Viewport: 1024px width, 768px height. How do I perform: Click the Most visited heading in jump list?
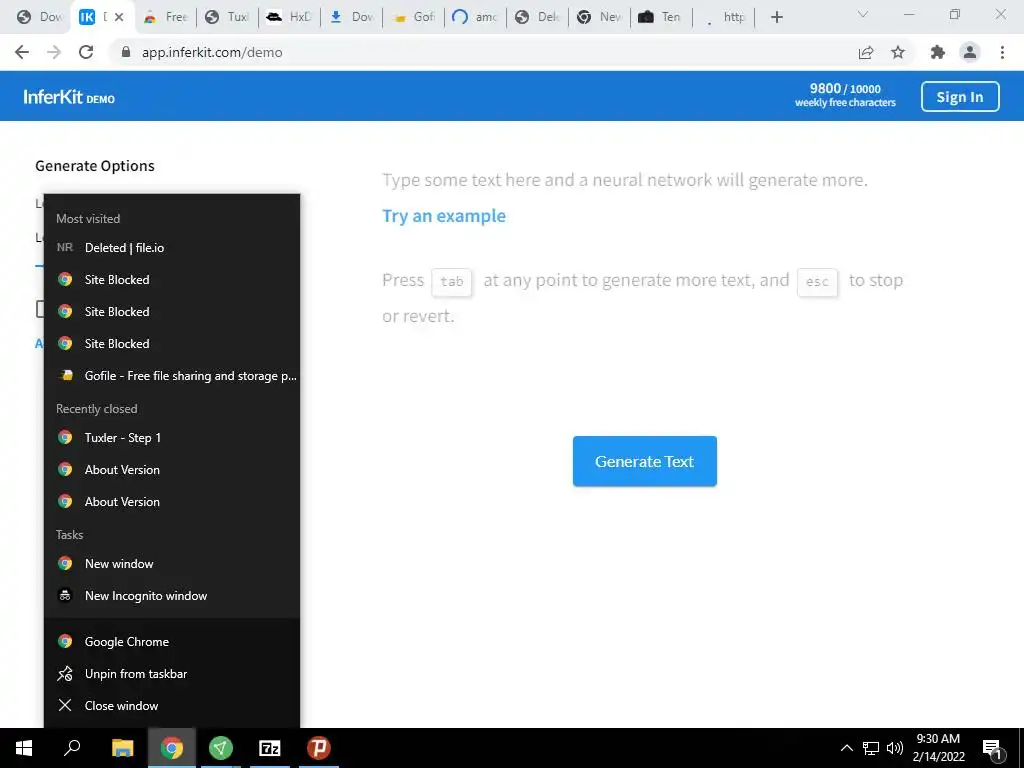(x=88, y=219)
